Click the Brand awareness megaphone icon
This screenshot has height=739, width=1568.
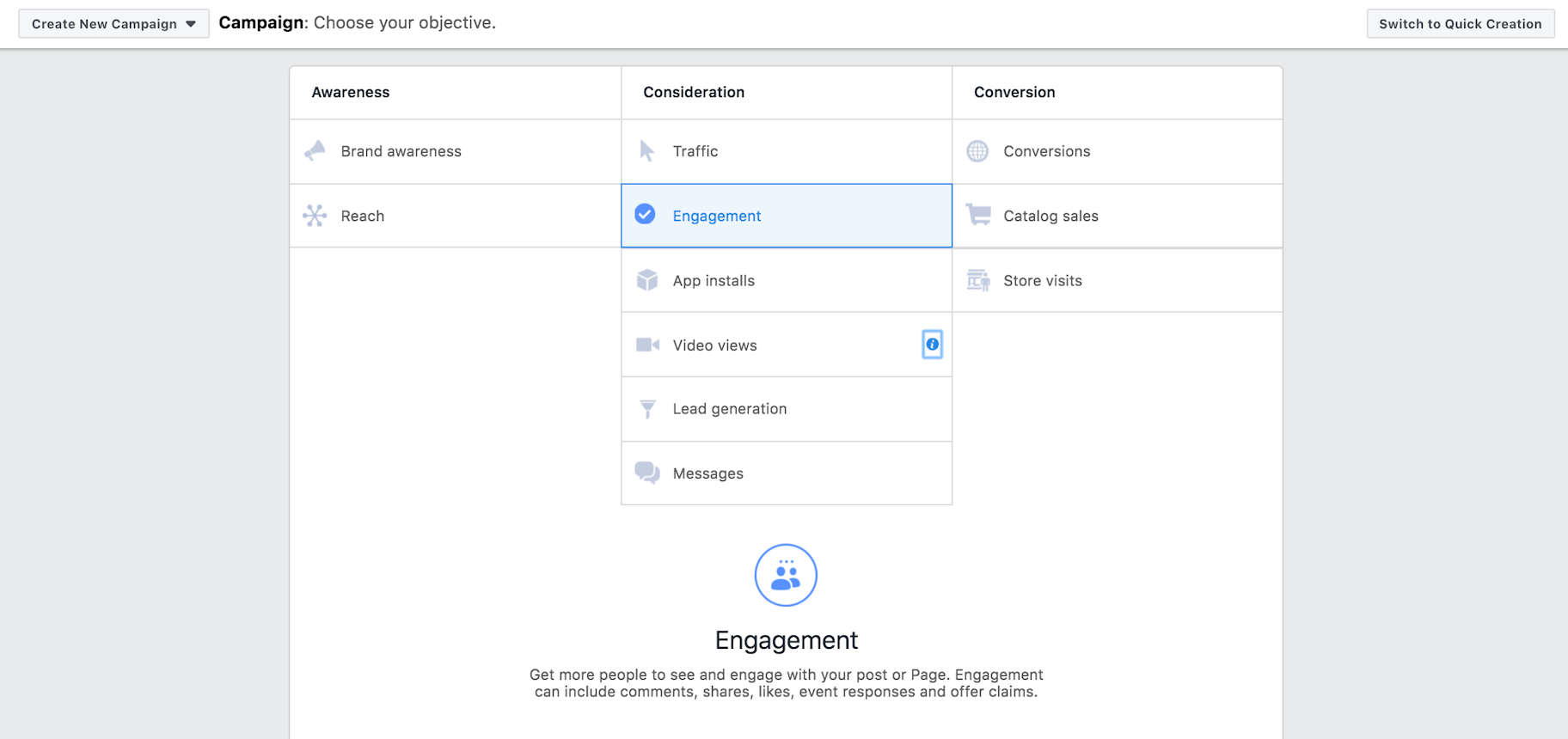(315, 151)
